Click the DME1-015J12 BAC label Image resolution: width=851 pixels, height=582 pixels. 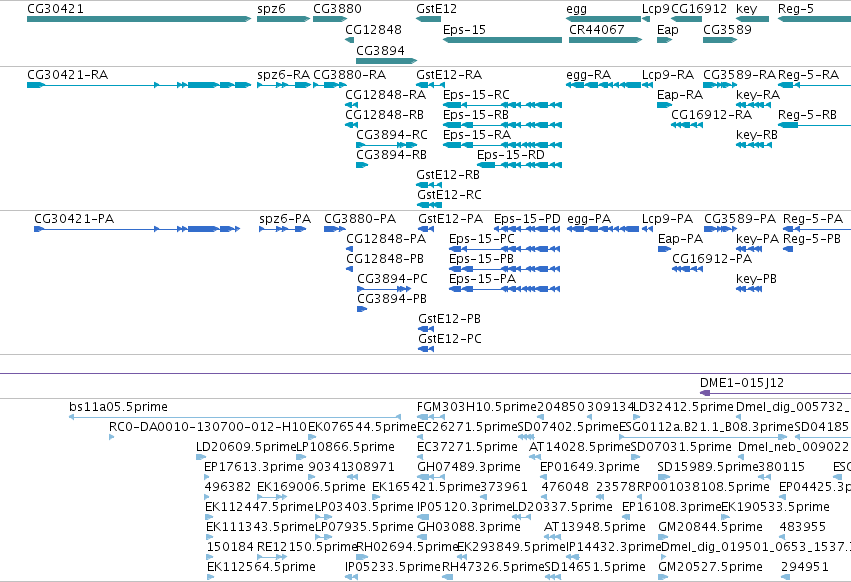[742, 383]
